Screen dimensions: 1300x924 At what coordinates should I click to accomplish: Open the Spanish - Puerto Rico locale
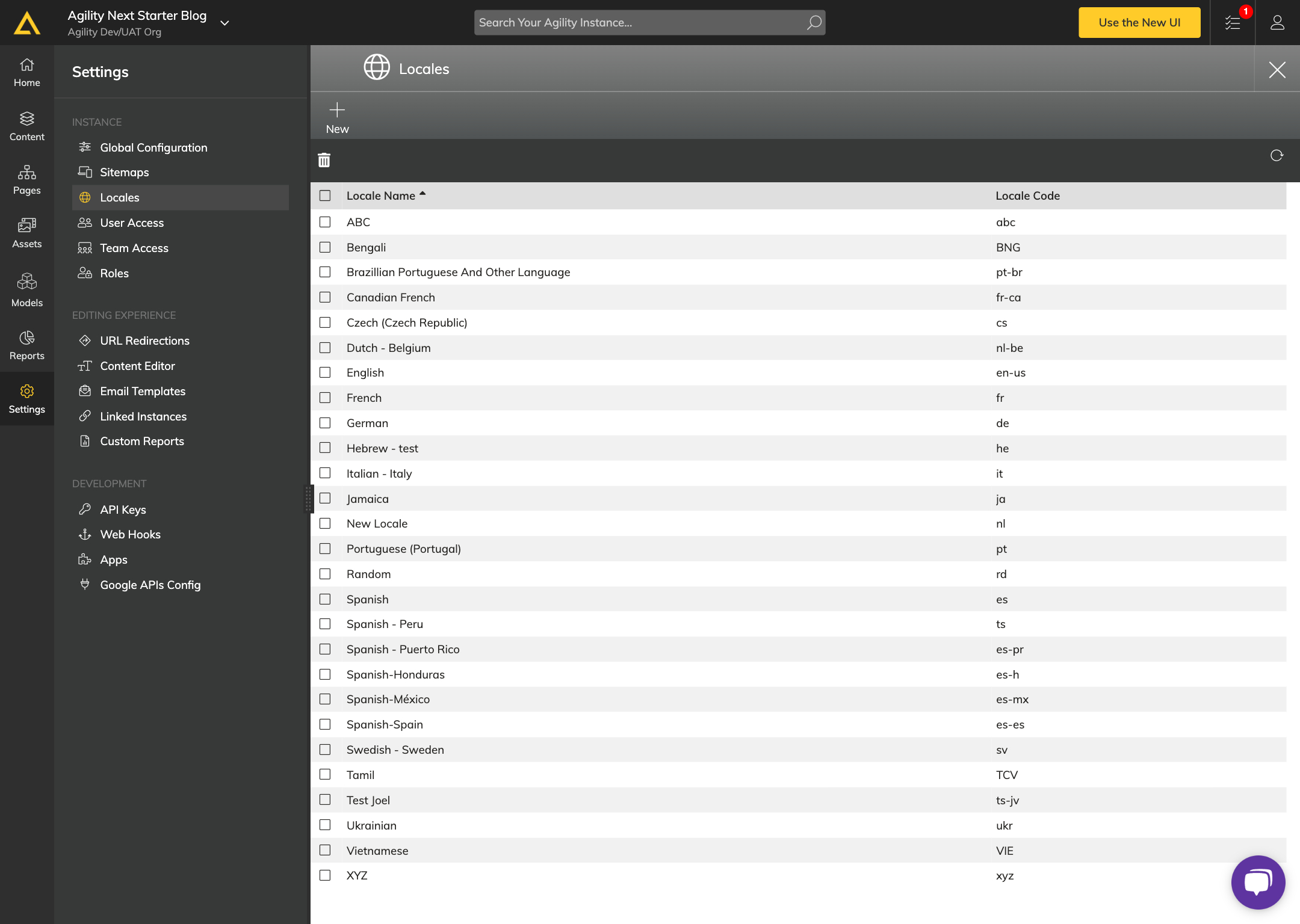click(403, 649)
